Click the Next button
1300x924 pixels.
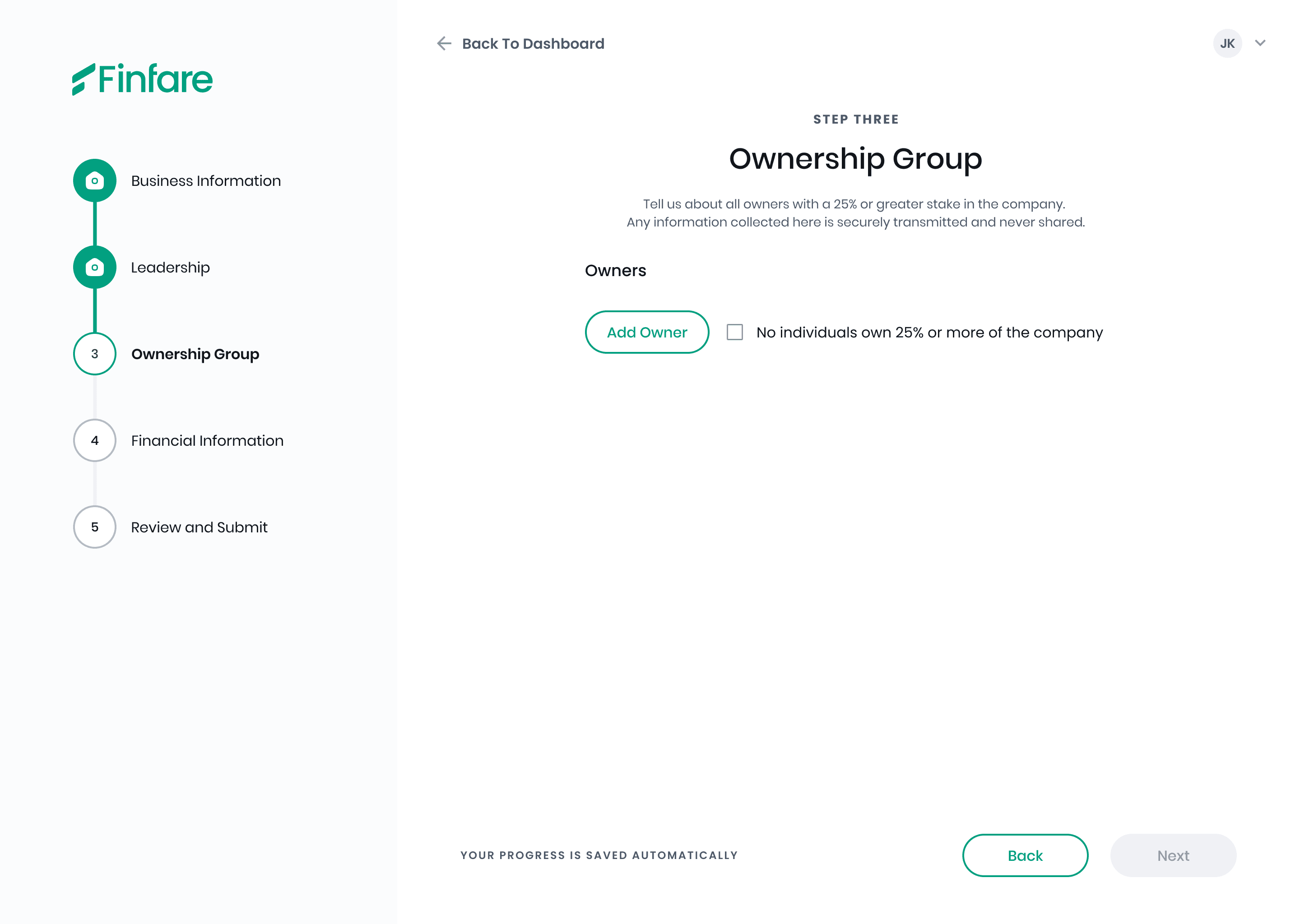pyautogui.click(x=1173, y=856)
